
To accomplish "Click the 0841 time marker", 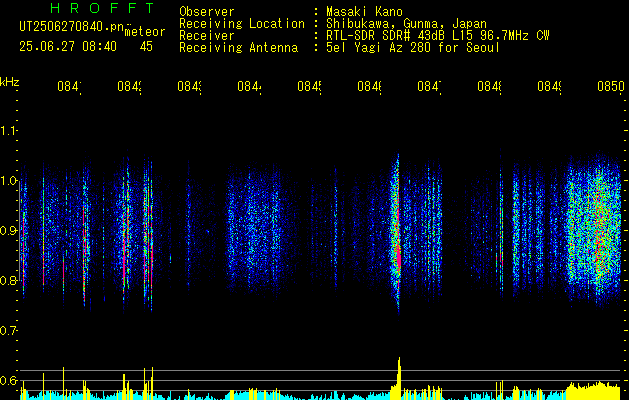I will [69, 87].
